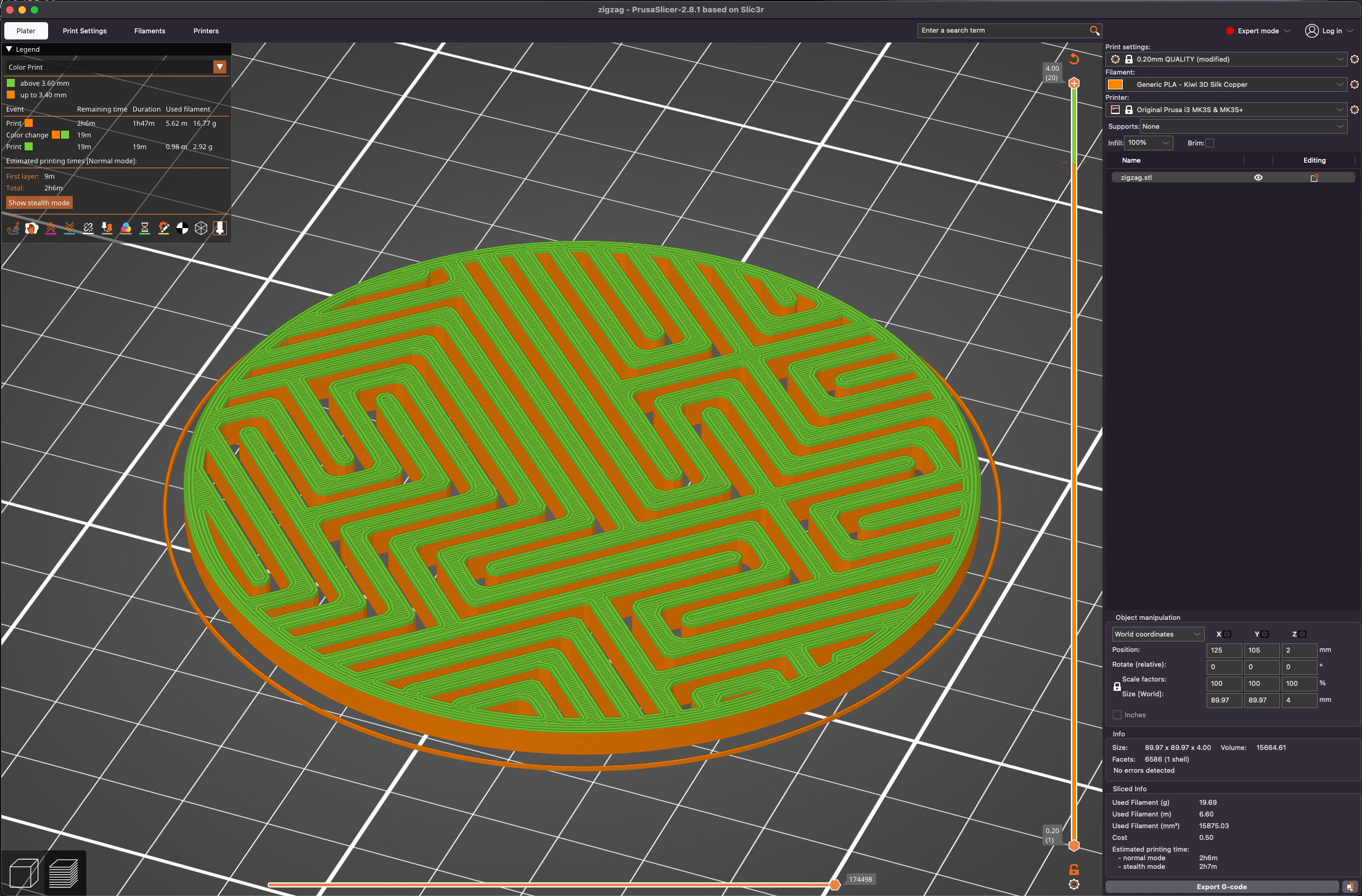Open World coordinates dropdown
The width and height of the screenshot is (1362, 896).
(x=1158, y=634)
